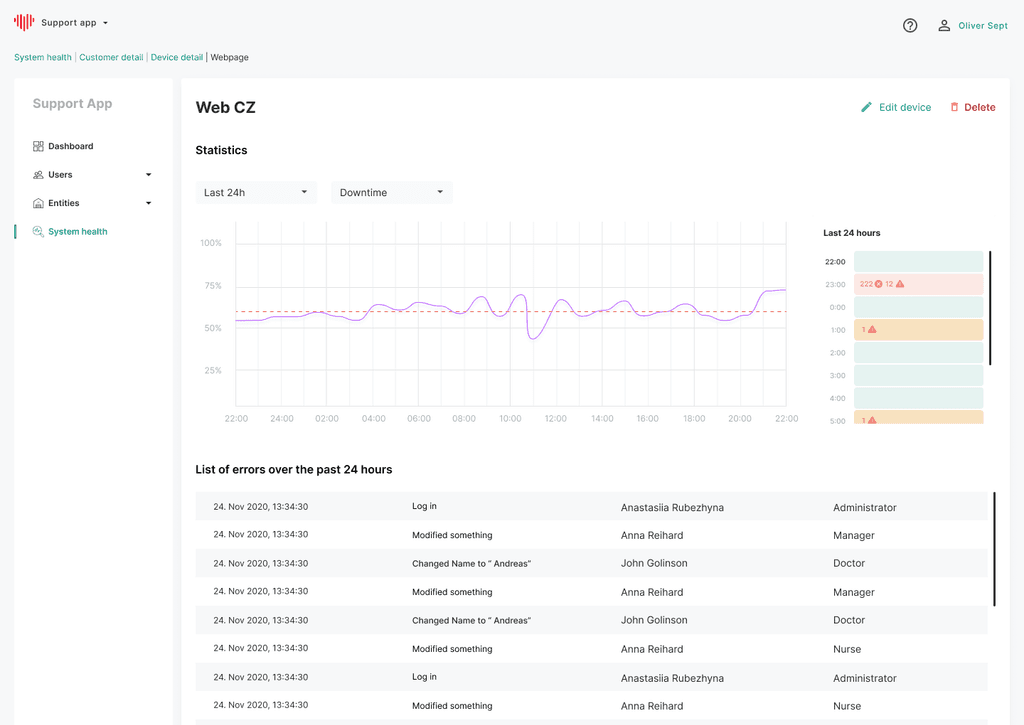Click the error list vertical scrollbar
This screenshot has width=1024, height=725.
click(x=994, y=549)
